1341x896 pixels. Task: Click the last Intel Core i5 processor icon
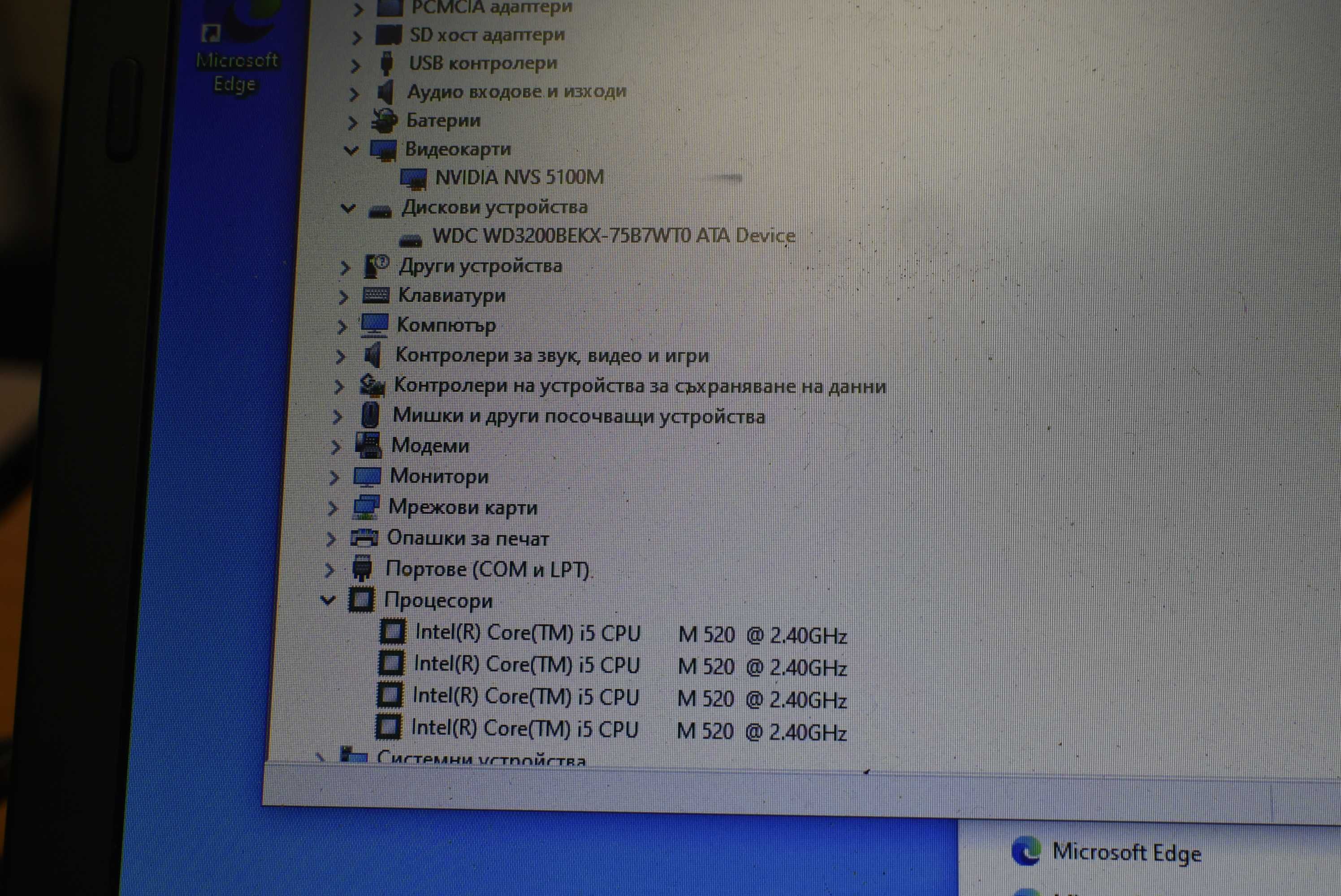tap(389, 728)
